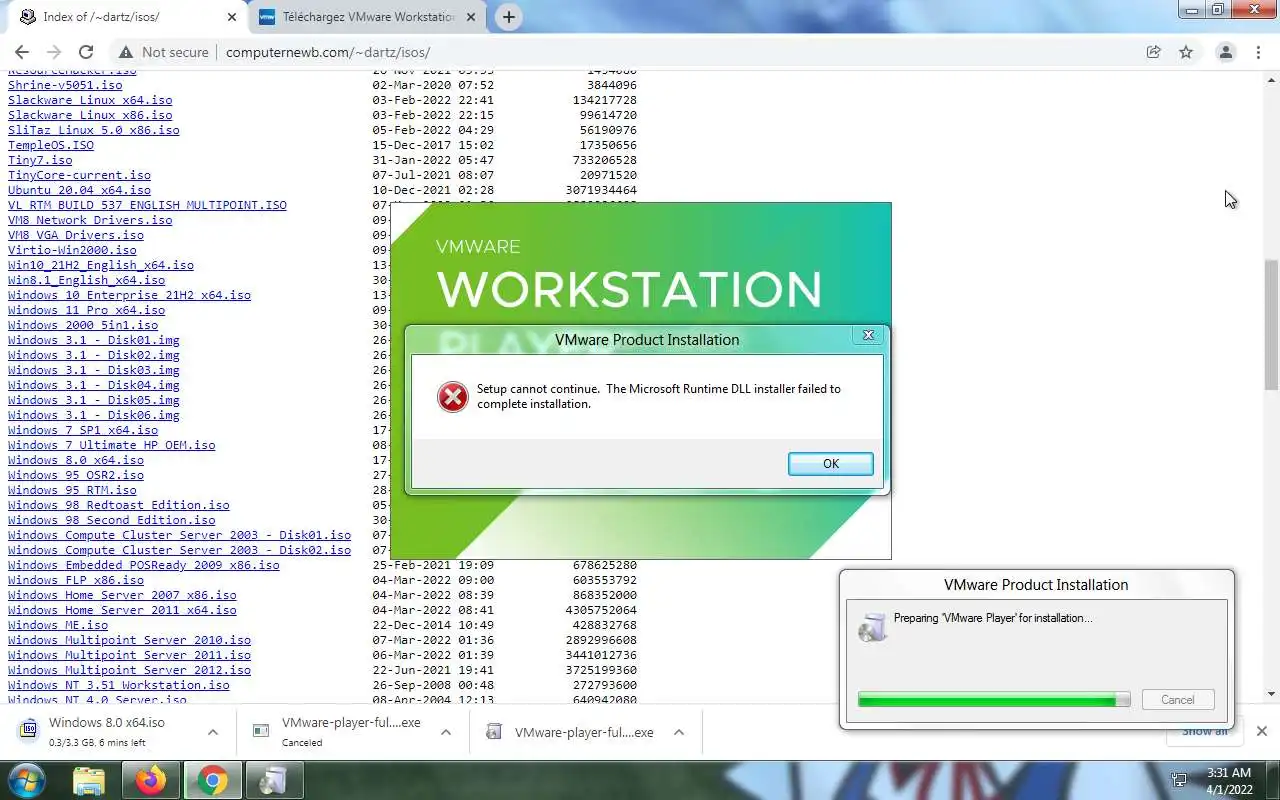The image size is (1280, 800).
Task: Open Slackware Linux x64.iso link
Action: [90, 100]
